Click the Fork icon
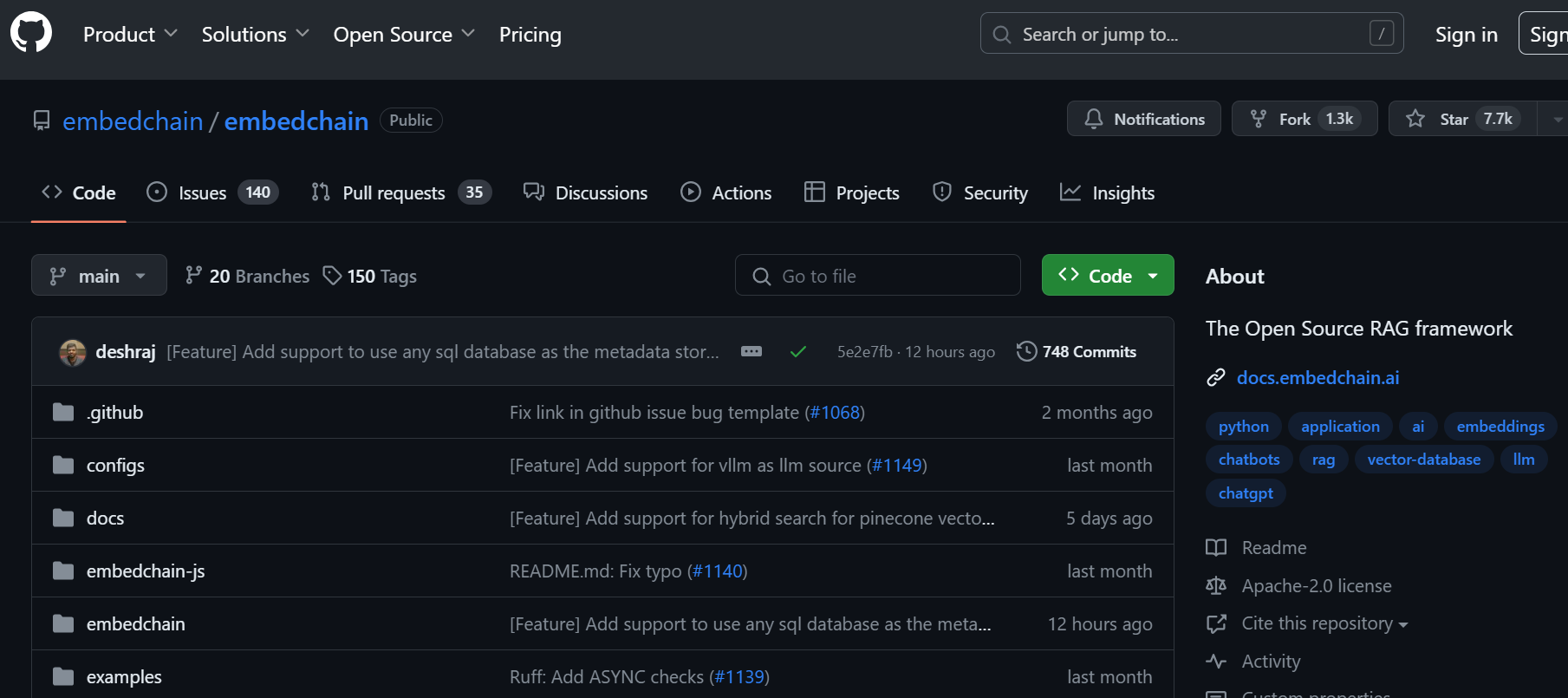 [1259, 119]
